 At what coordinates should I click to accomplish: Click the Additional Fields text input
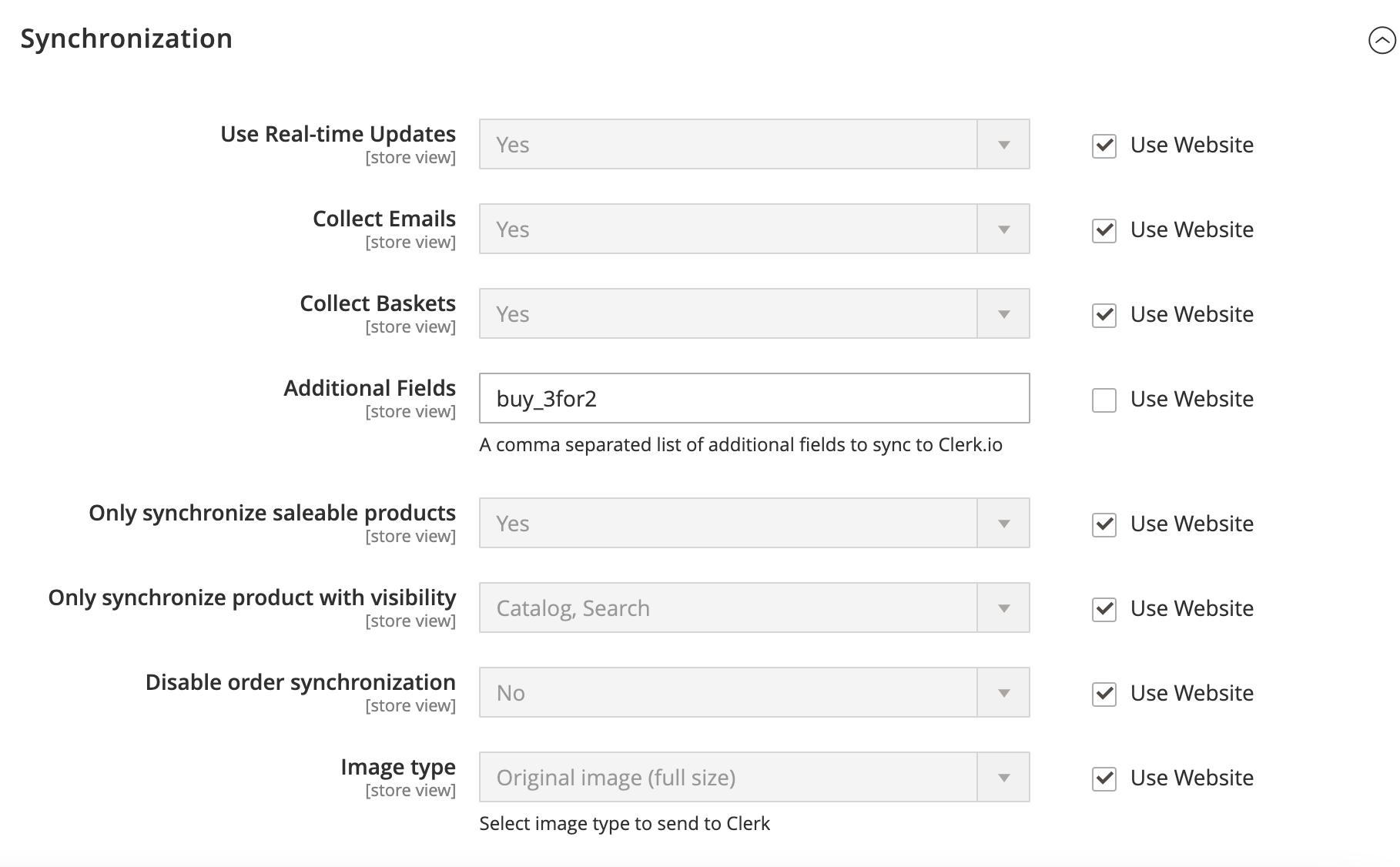754,399
